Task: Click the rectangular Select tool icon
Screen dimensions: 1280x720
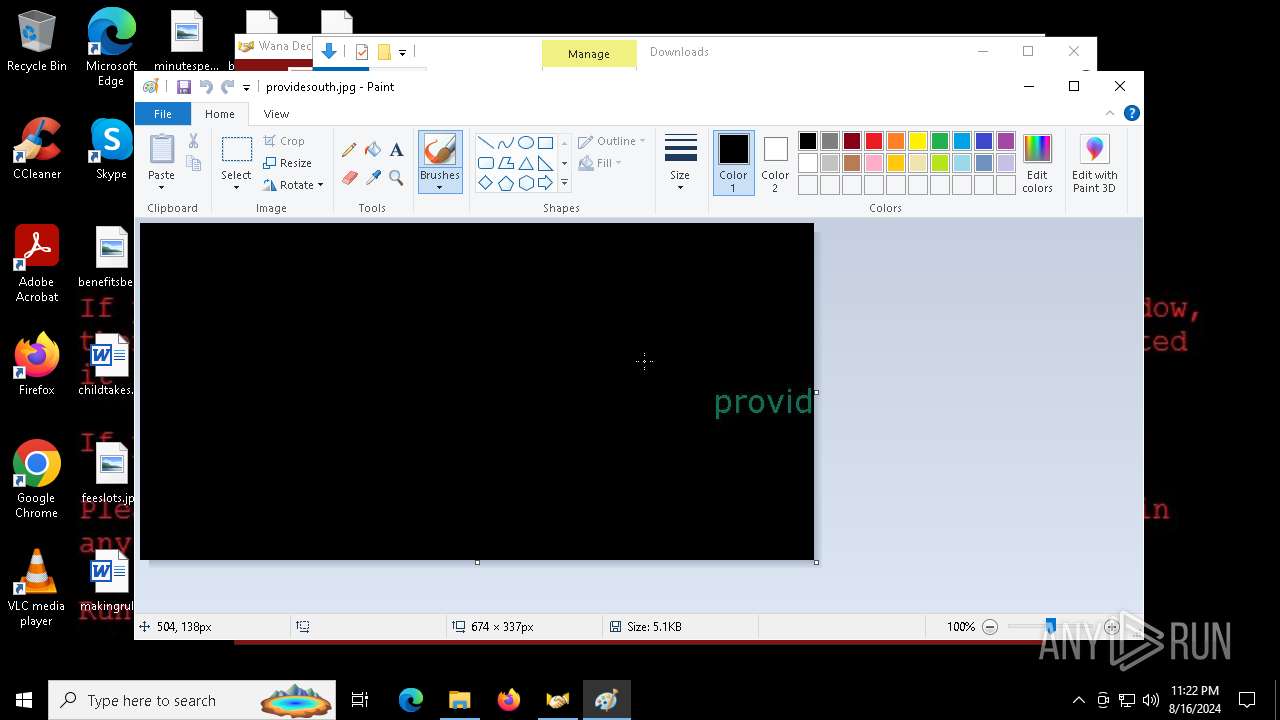Action: point(237,150)
